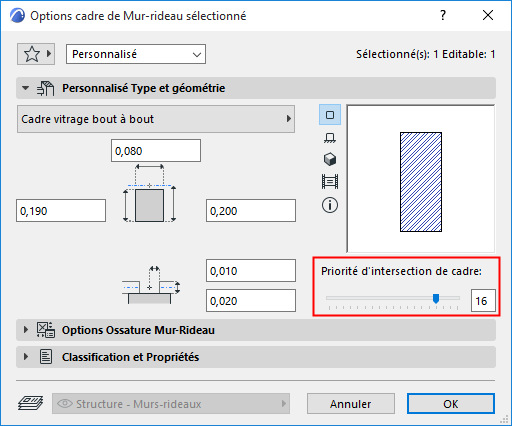Select the floor plan preview icon
The image size is (512, 426).
[330, 138]
